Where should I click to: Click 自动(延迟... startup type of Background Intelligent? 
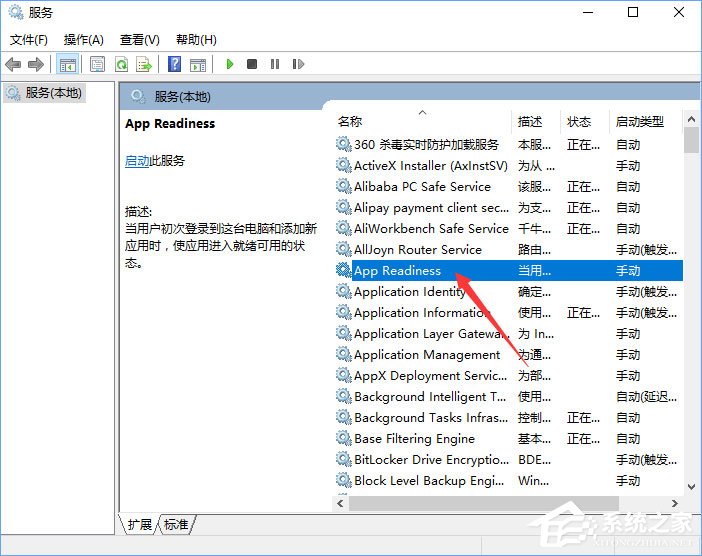point(646,397)
